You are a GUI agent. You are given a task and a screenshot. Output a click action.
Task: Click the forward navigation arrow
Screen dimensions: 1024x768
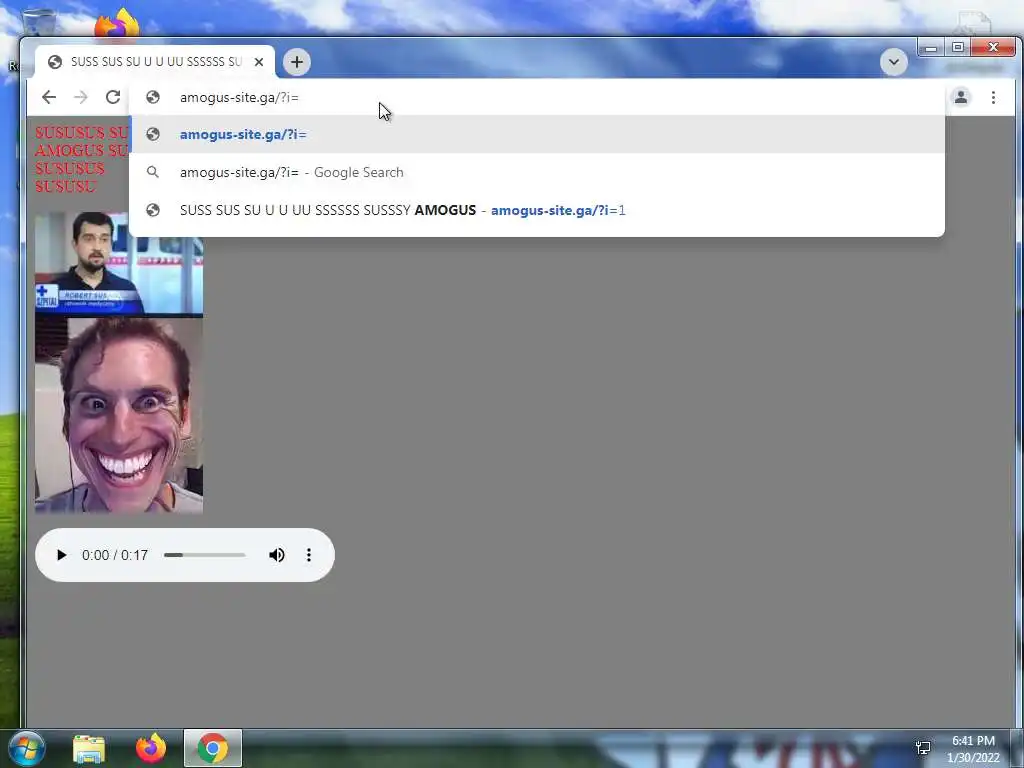pyautogui.click(x=80, y=97)
